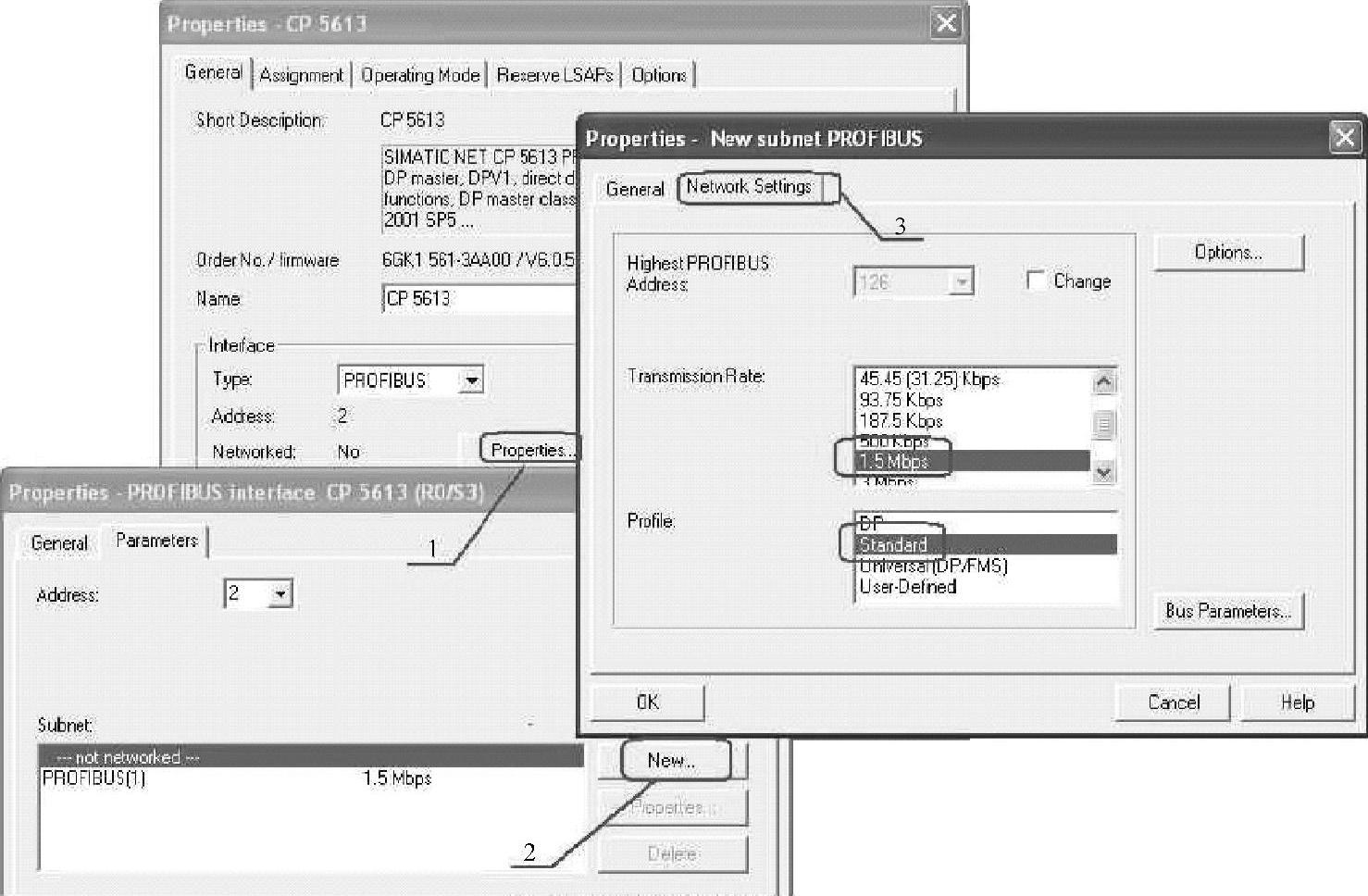This screenshot has width=1368, height=896.
Task: Click the SIMATIC NET description text box
Action: (x=479, y=189)
